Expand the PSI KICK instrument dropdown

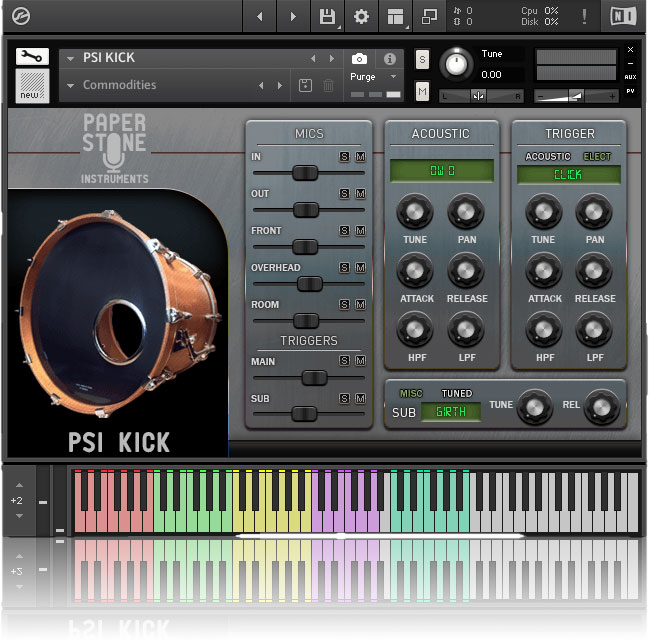[x=71, y=59]
